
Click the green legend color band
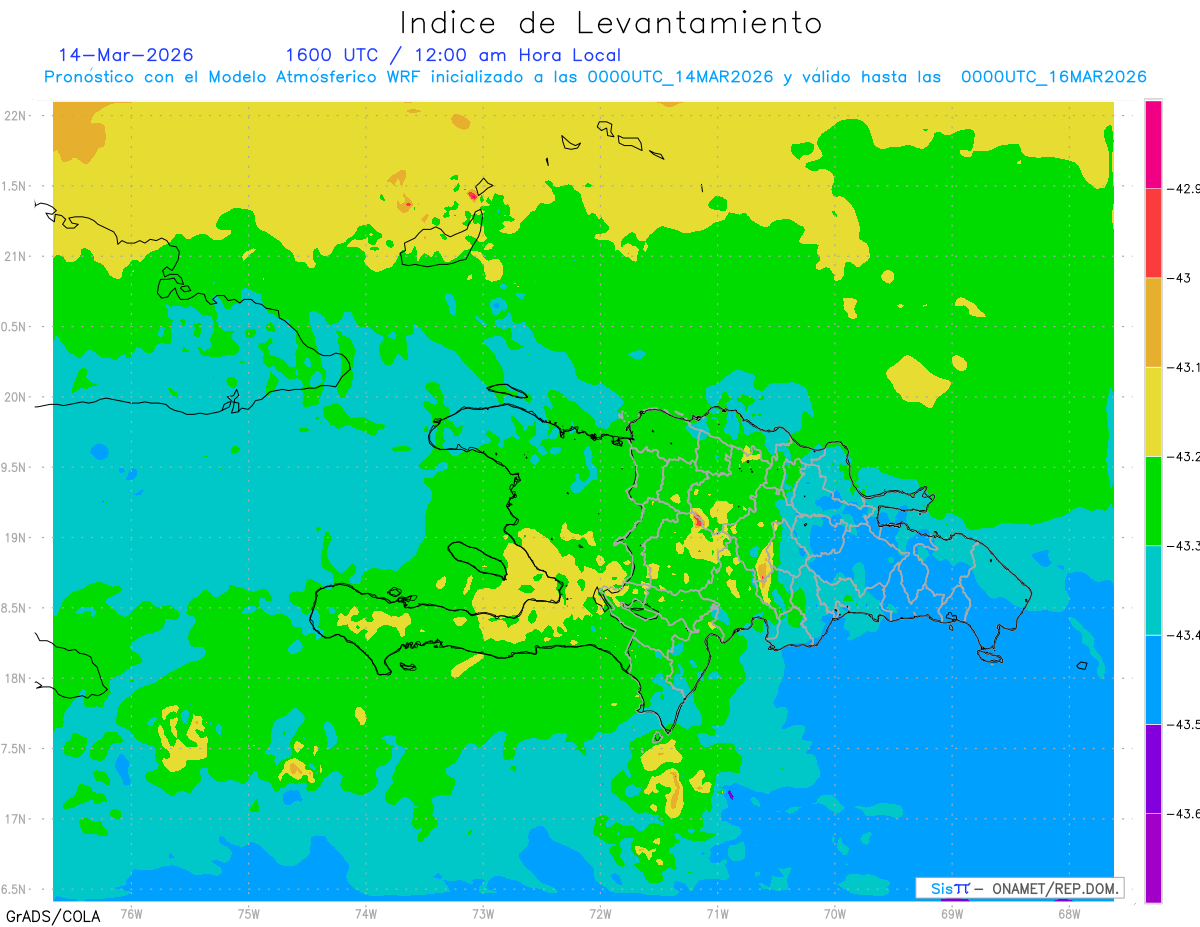[x=1153, y=500]
